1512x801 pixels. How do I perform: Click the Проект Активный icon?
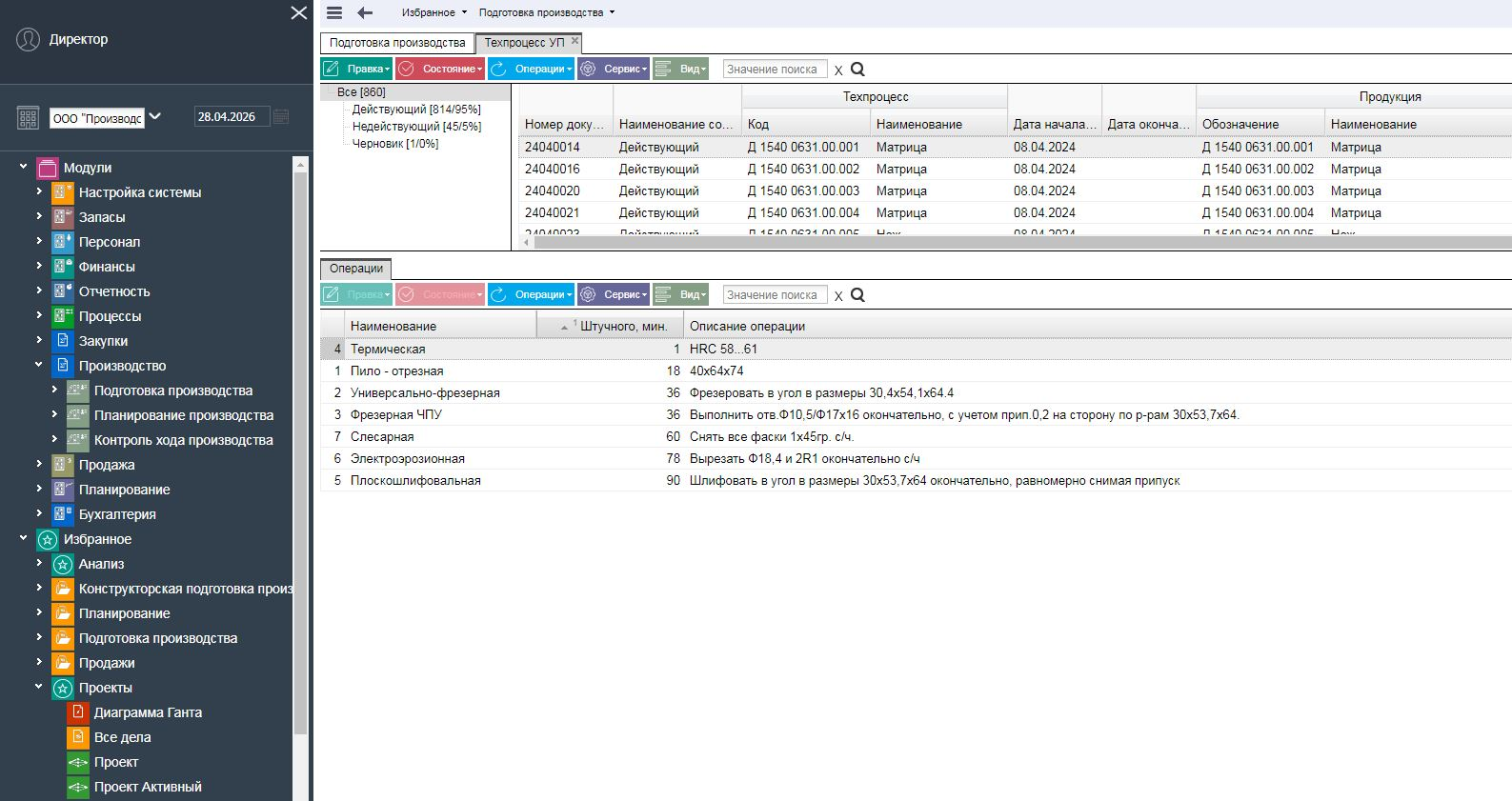pyautogui.click(x=78, y=787)
